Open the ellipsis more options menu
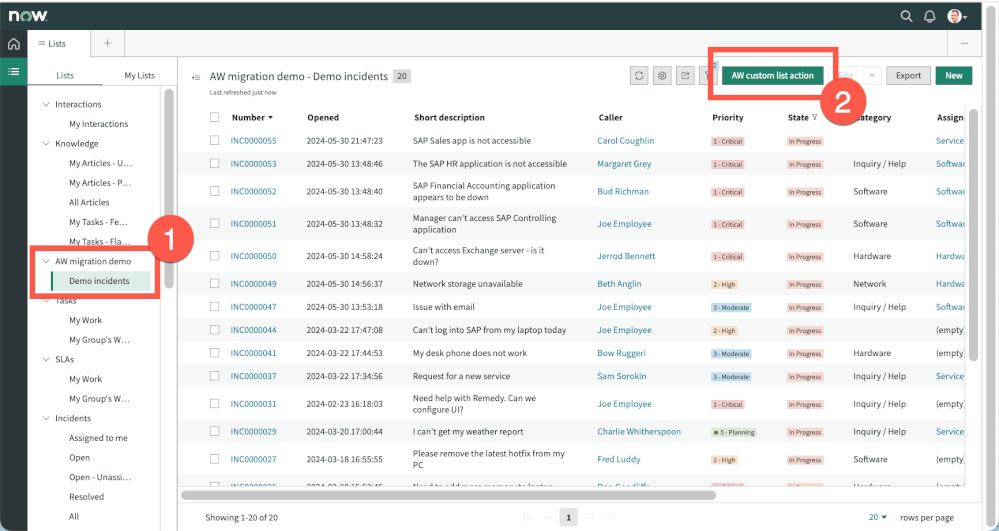This screenshot has width=999, height=531. tap(964, 43)
